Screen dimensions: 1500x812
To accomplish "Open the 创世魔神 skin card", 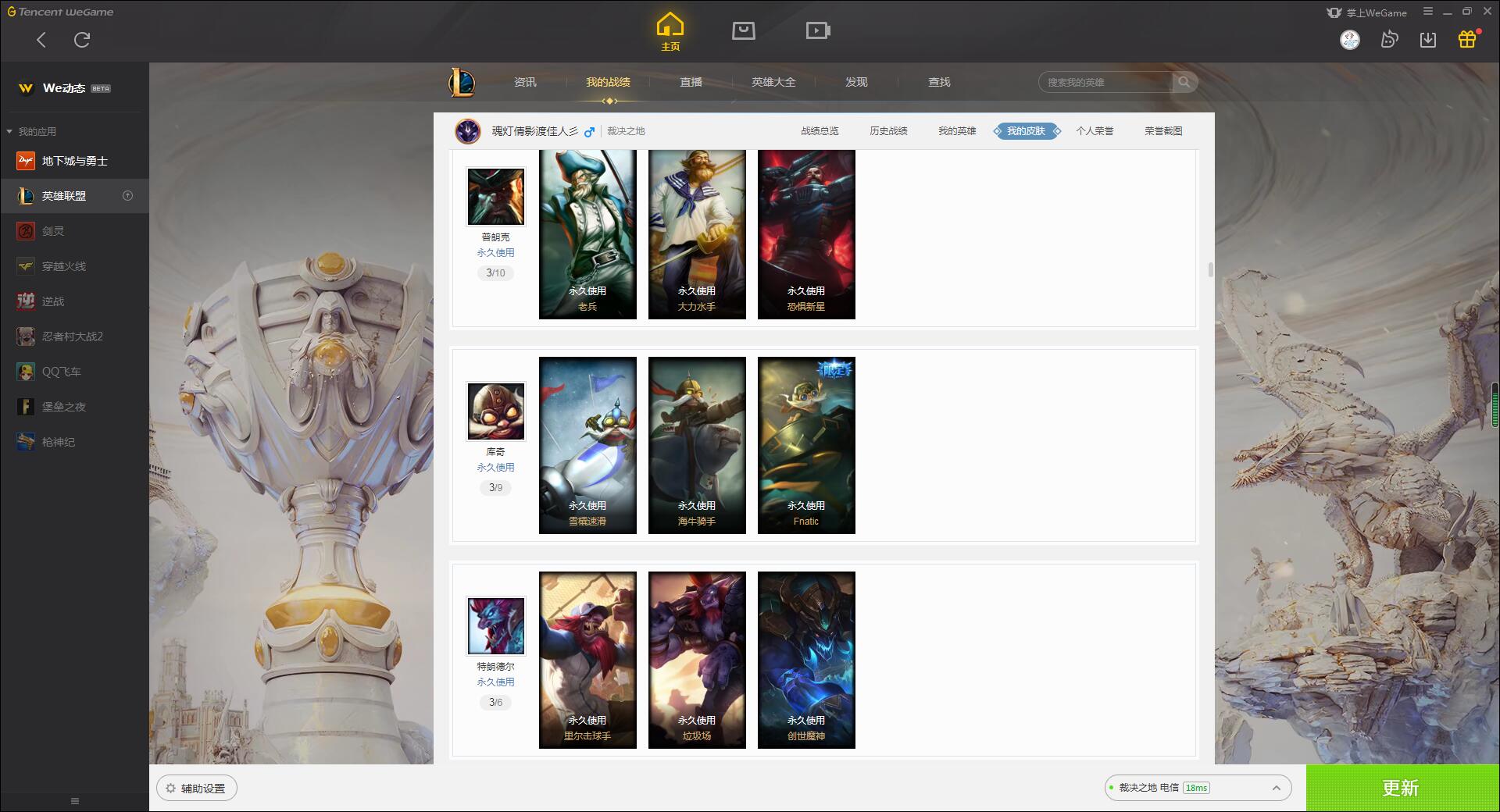I will (x=806, y=660).
